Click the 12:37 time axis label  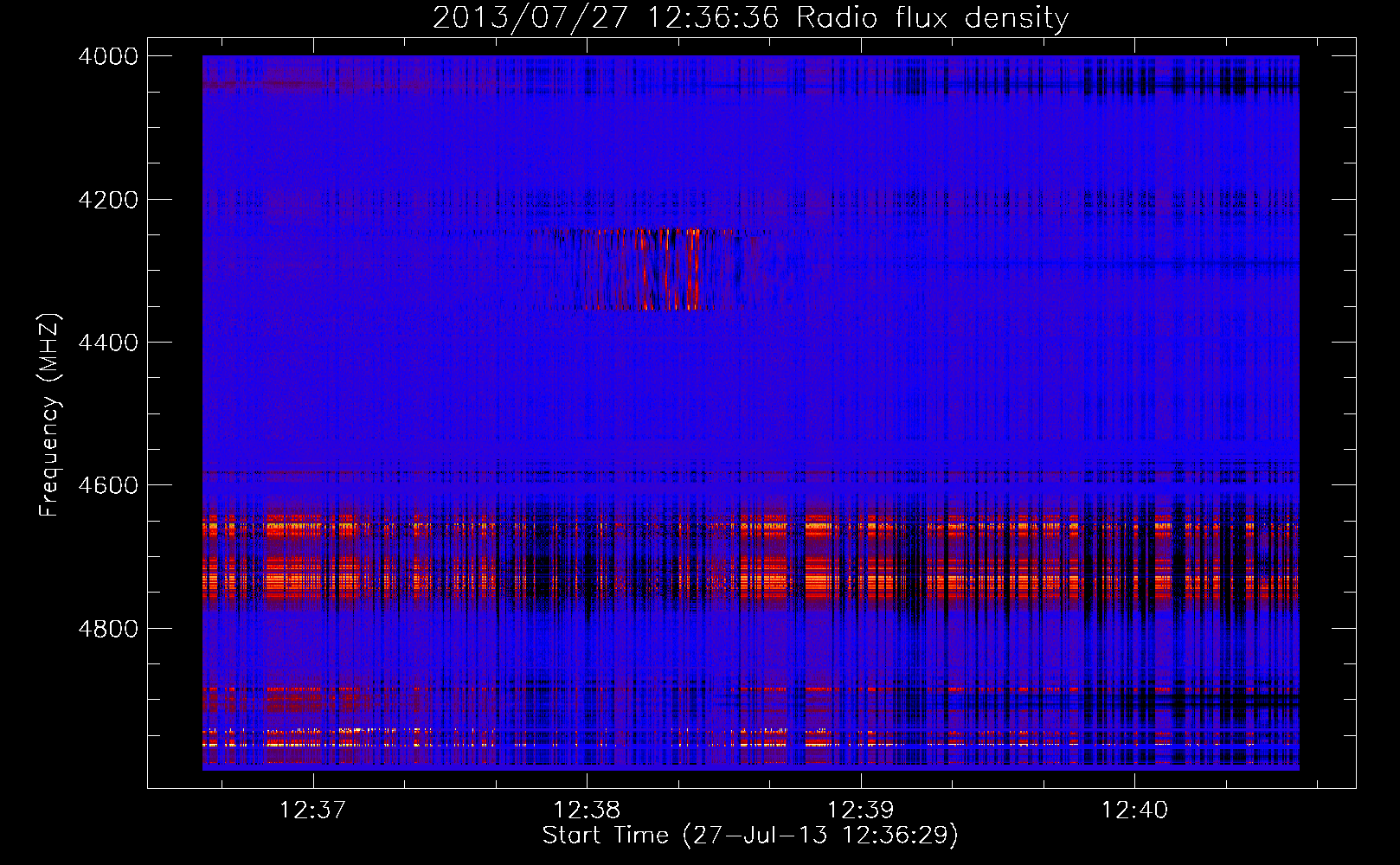click(x=312, y=810)
